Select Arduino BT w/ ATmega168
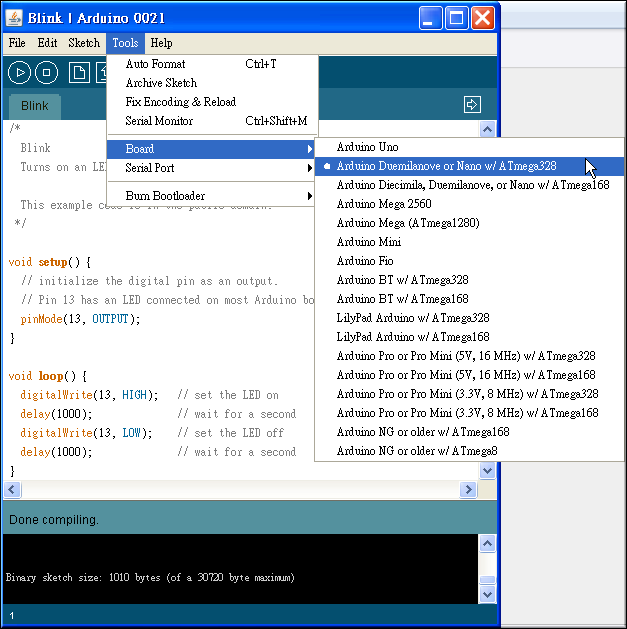 click(x=469, y=299)
